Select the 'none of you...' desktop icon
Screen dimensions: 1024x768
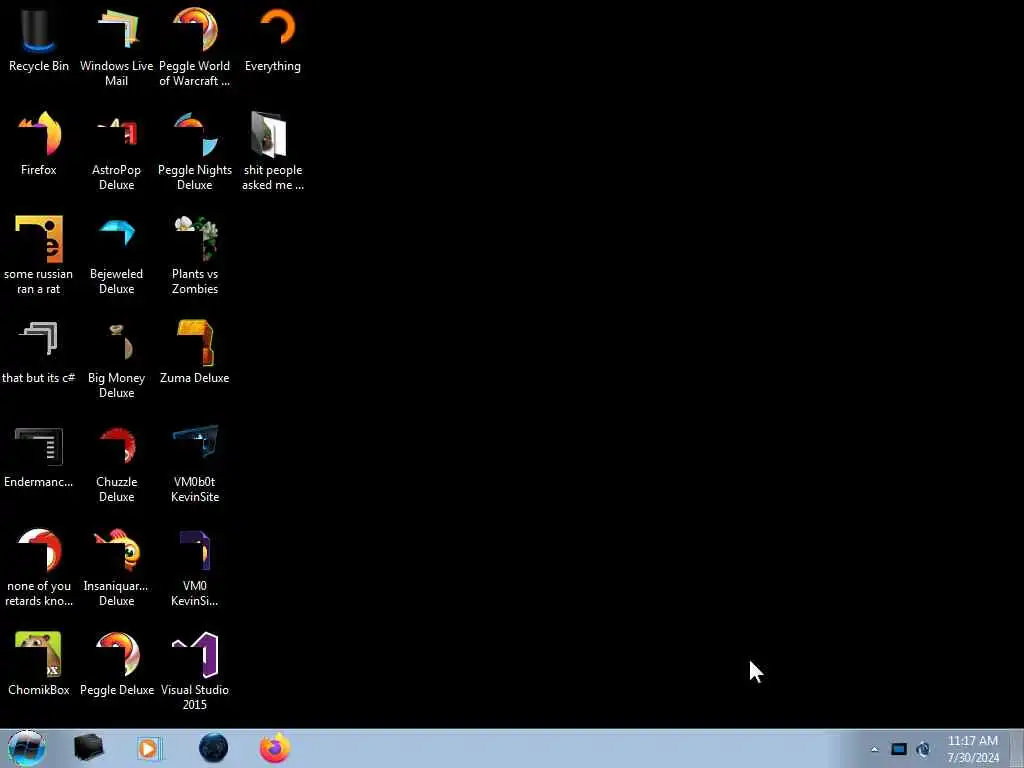click(x=39, y=567)
